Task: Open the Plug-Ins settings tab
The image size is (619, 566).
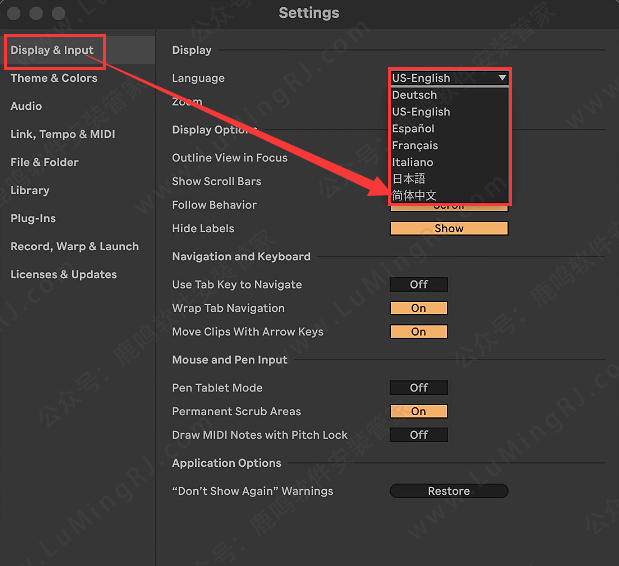Action: (x=33, y=218)
